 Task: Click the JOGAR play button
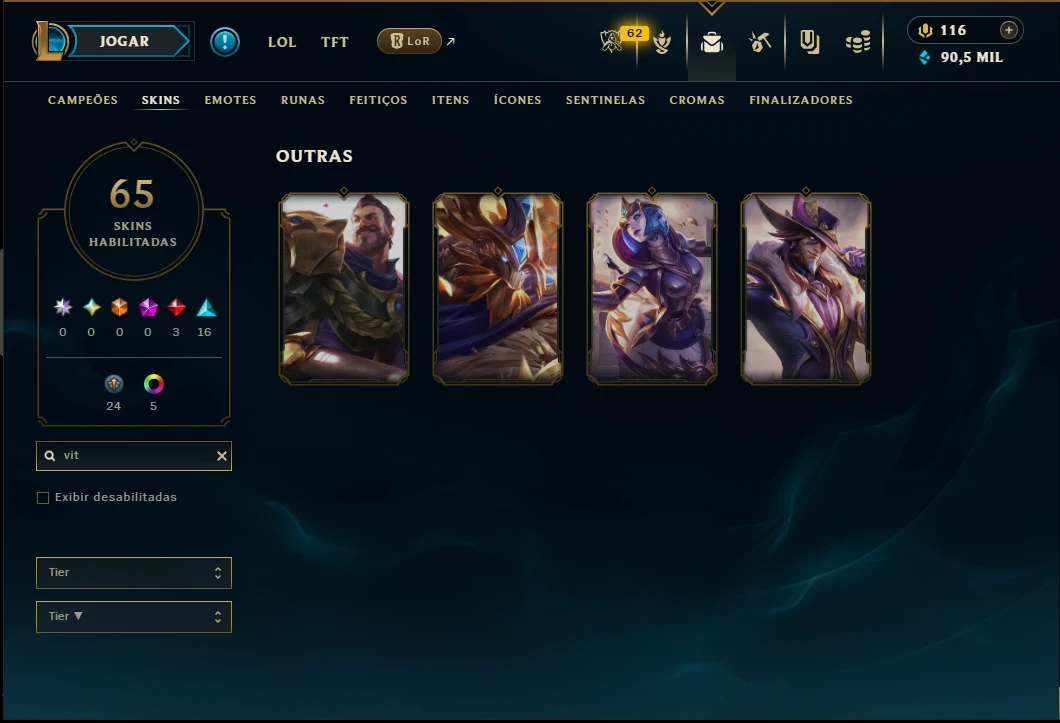(x=125, y=41)
